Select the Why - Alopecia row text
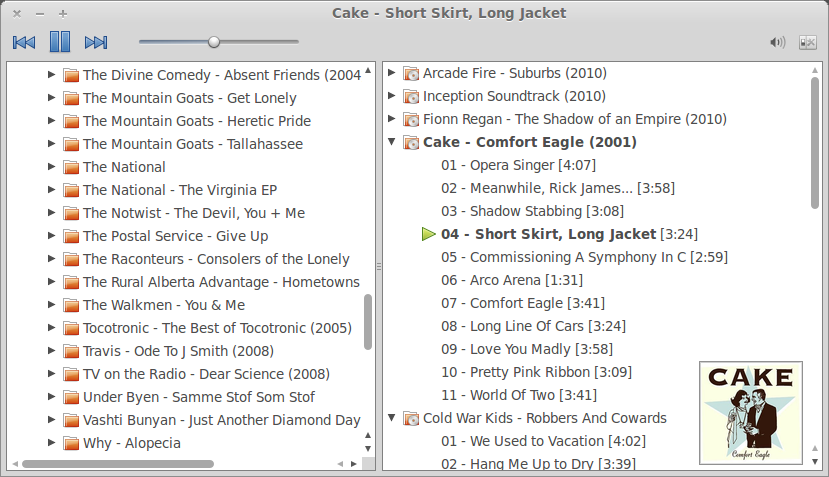 tap(132, 443)
